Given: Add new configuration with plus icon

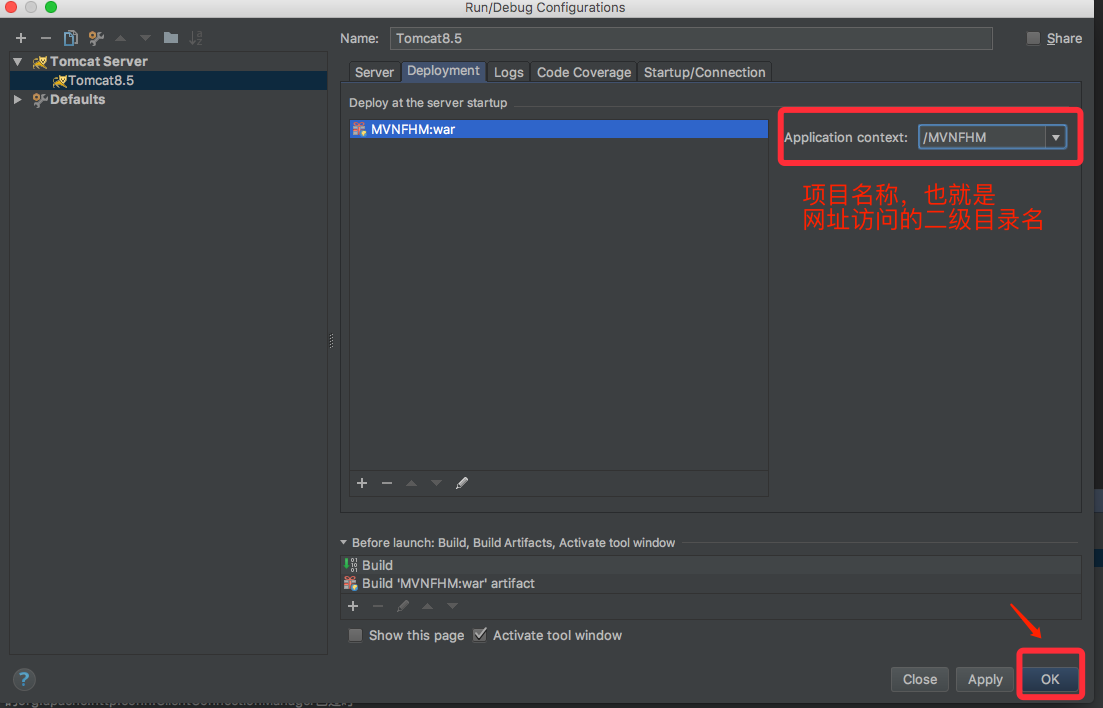Looking at the screenshot, I should pos(21,38).
